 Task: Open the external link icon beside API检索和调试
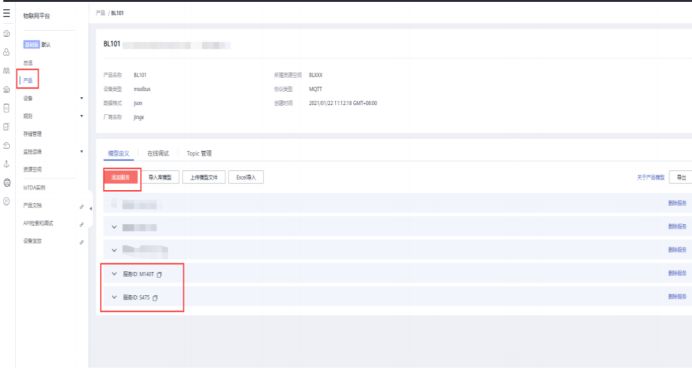[x=82, y=225]
